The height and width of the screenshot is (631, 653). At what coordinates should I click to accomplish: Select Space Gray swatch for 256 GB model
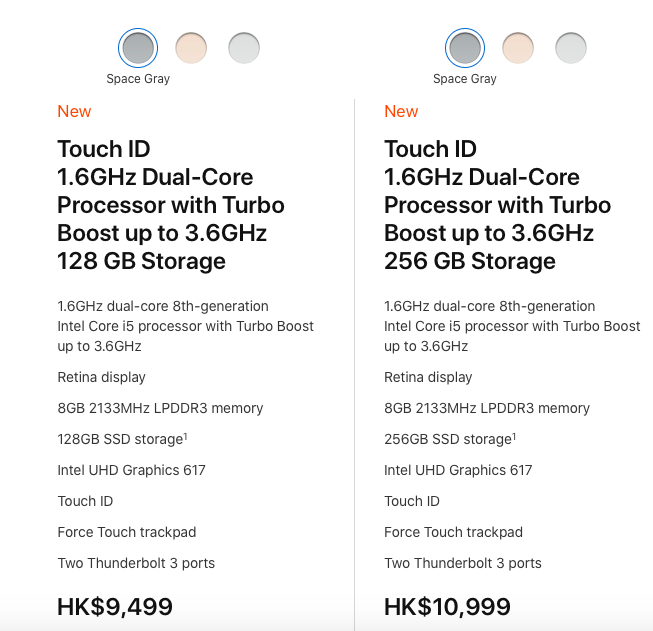pyautogui.click(x=465, y=47)
